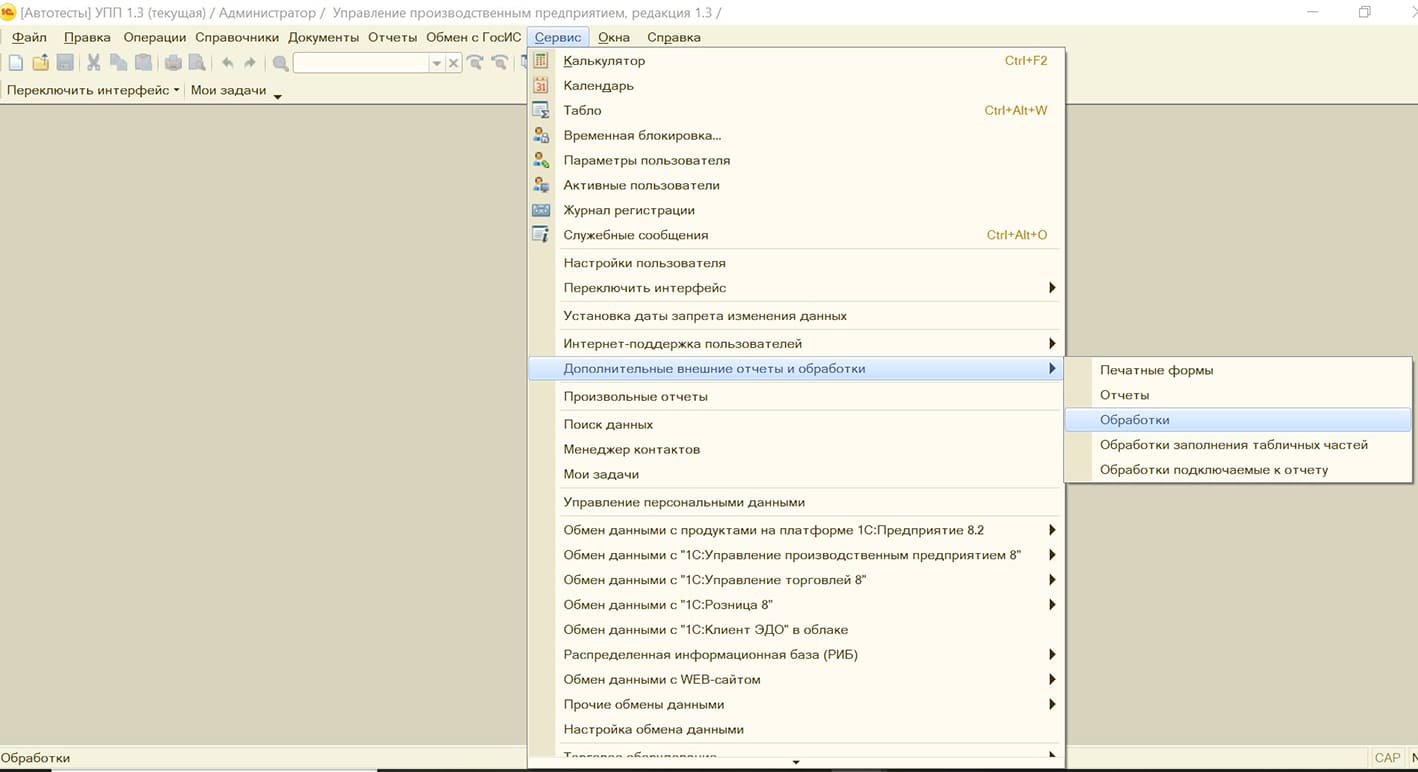
Task: Click into the toolbar search input field
Action: click(361, 63)
